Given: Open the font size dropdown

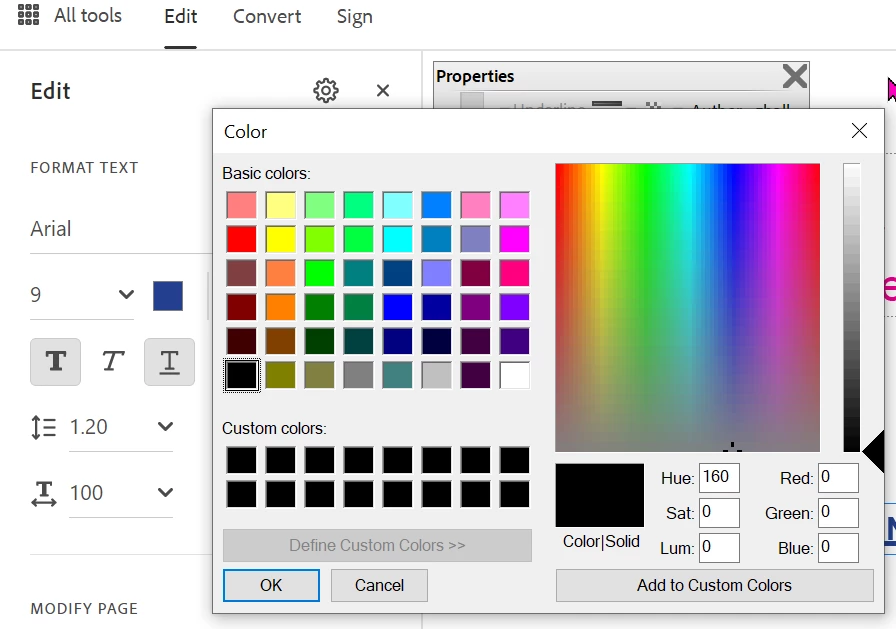Looking at the screenshot, I should [x=126, y=295].
